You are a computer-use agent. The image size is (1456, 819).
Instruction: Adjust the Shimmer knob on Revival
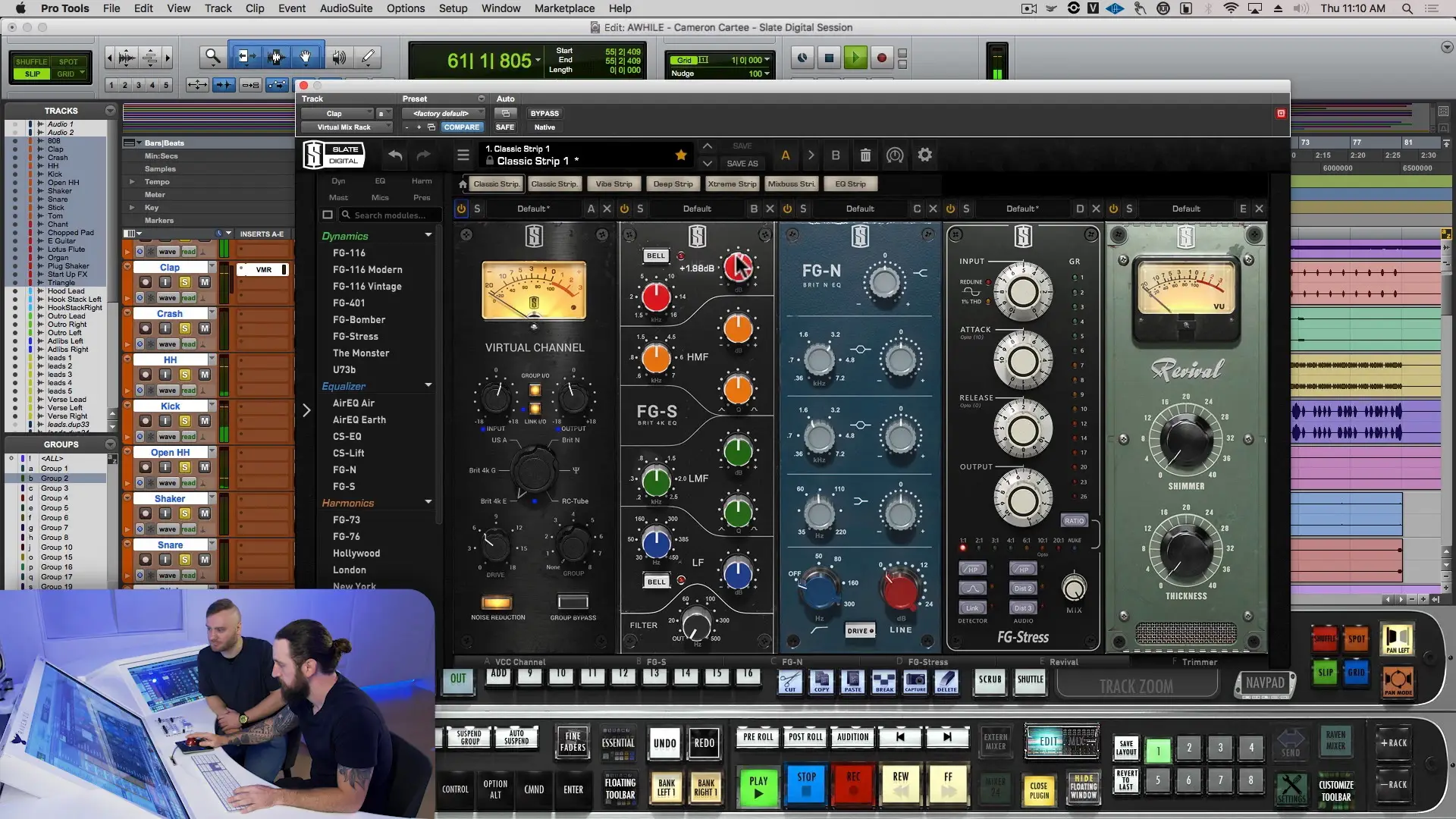(x=1186, y=441)
